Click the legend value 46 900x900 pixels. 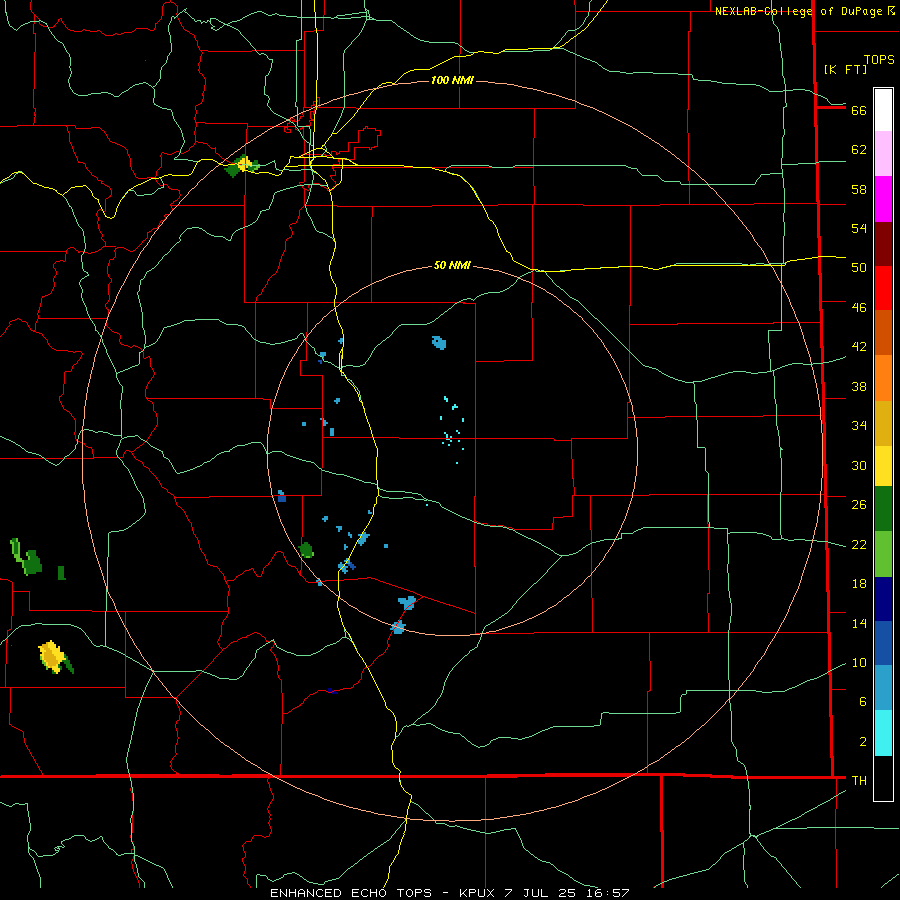pos(859,307)
